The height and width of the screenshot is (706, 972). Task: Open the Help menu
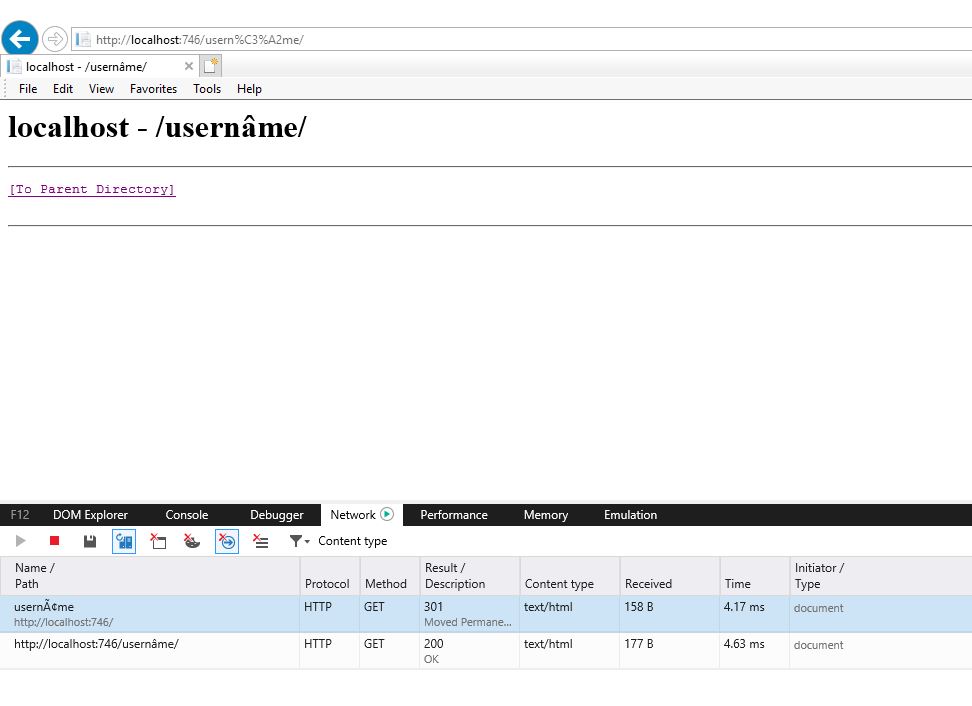click(249, 89)
